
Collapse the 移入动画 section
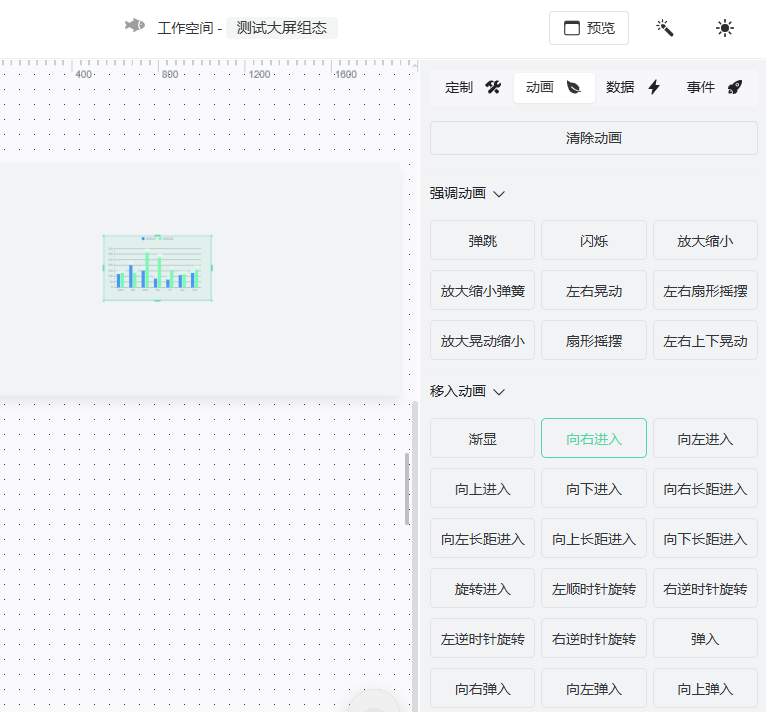[x=467, y=391]
